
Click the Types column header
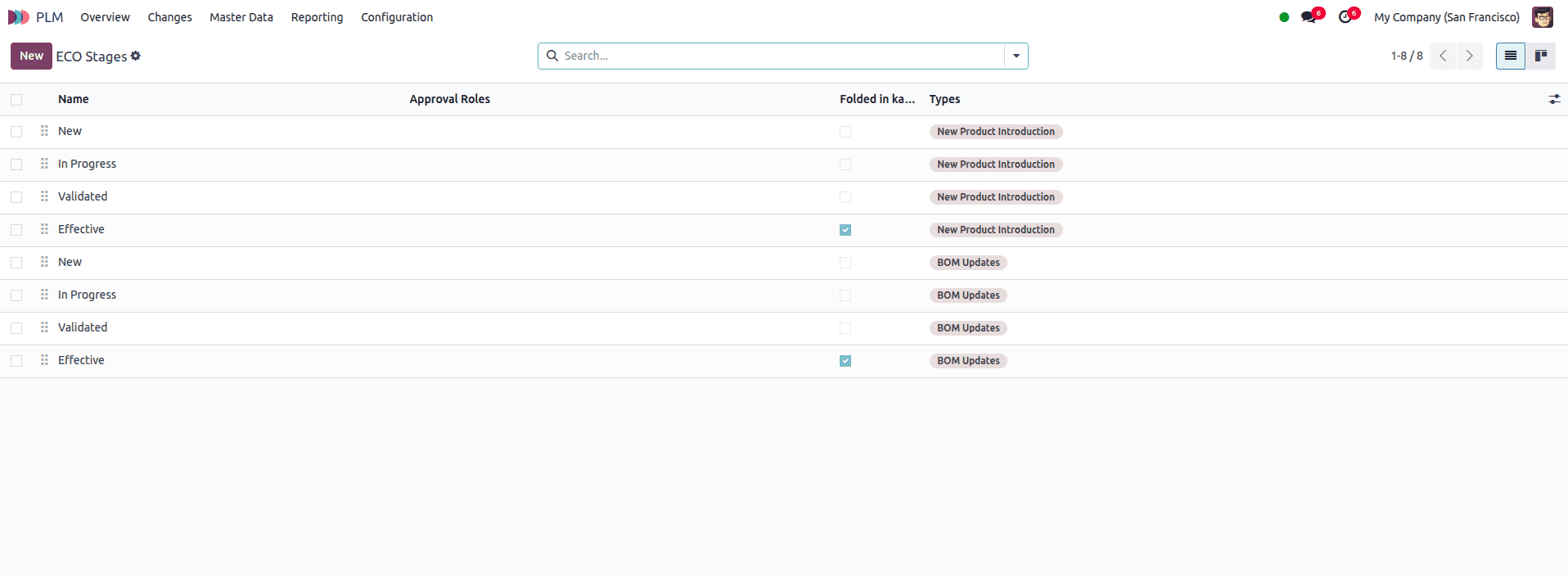tap(944, 99)
